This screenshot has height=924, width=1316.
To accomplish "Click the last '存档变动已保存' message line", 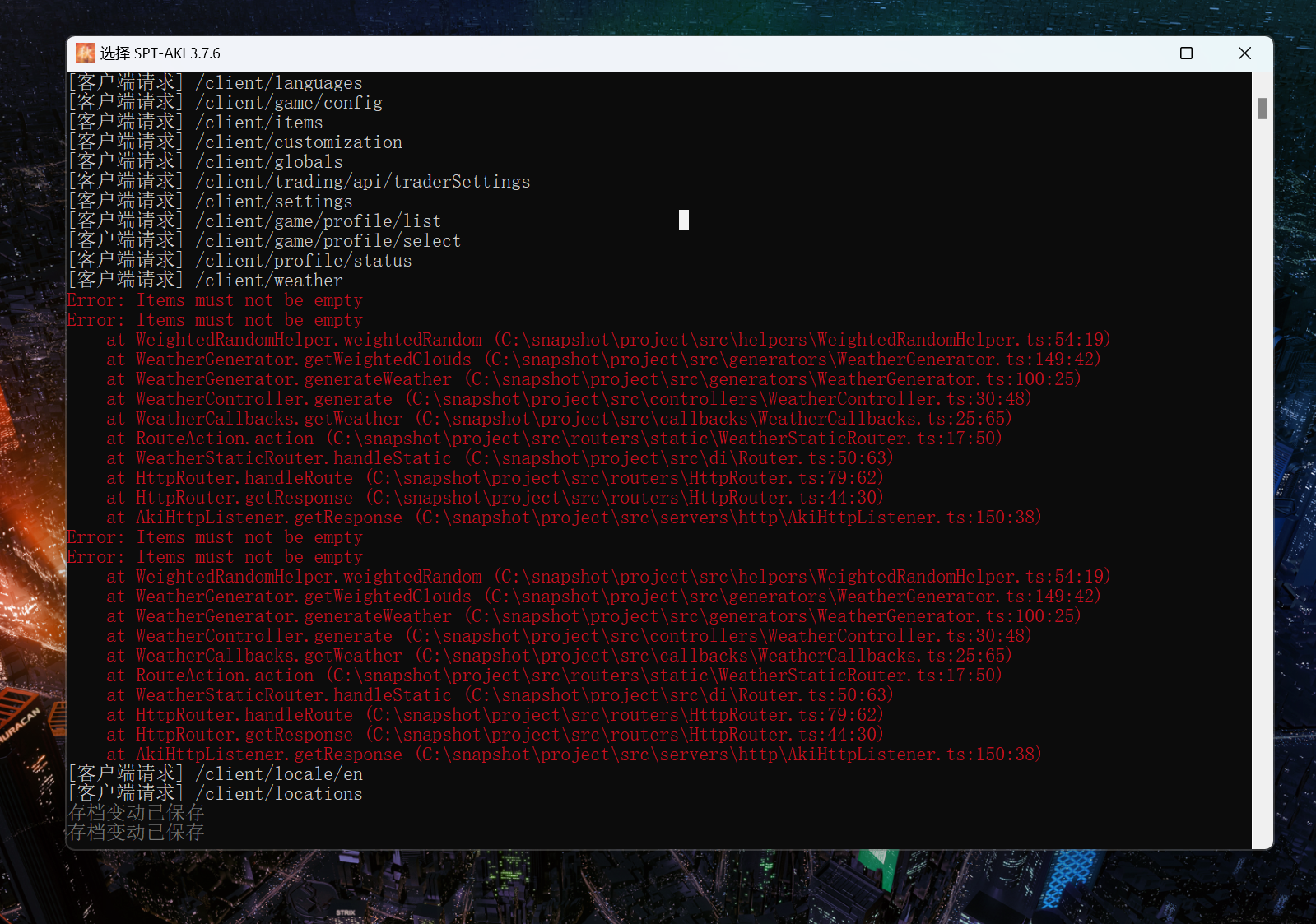I will 136,832.
